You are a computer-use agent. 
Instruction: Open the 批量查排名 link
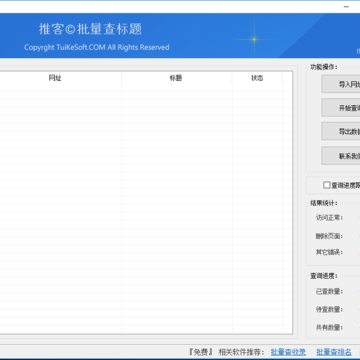(334, 352)
